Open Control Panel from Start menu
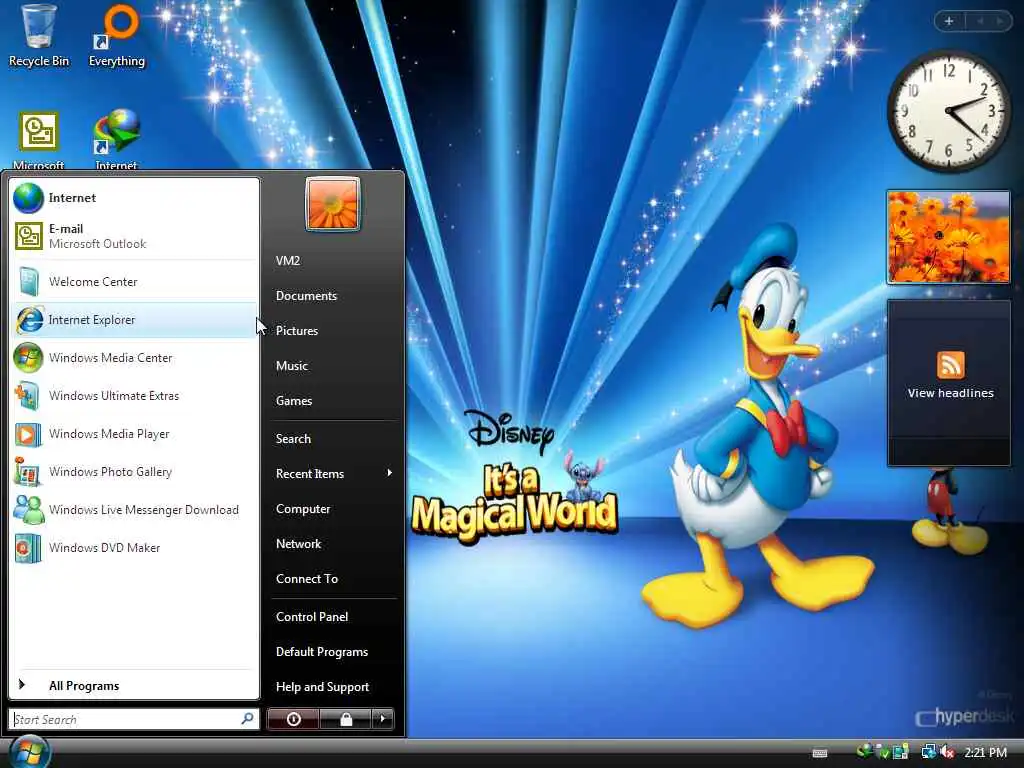Image resolution: width=1024 pixels, height=768 pixels. coord(312,616)
